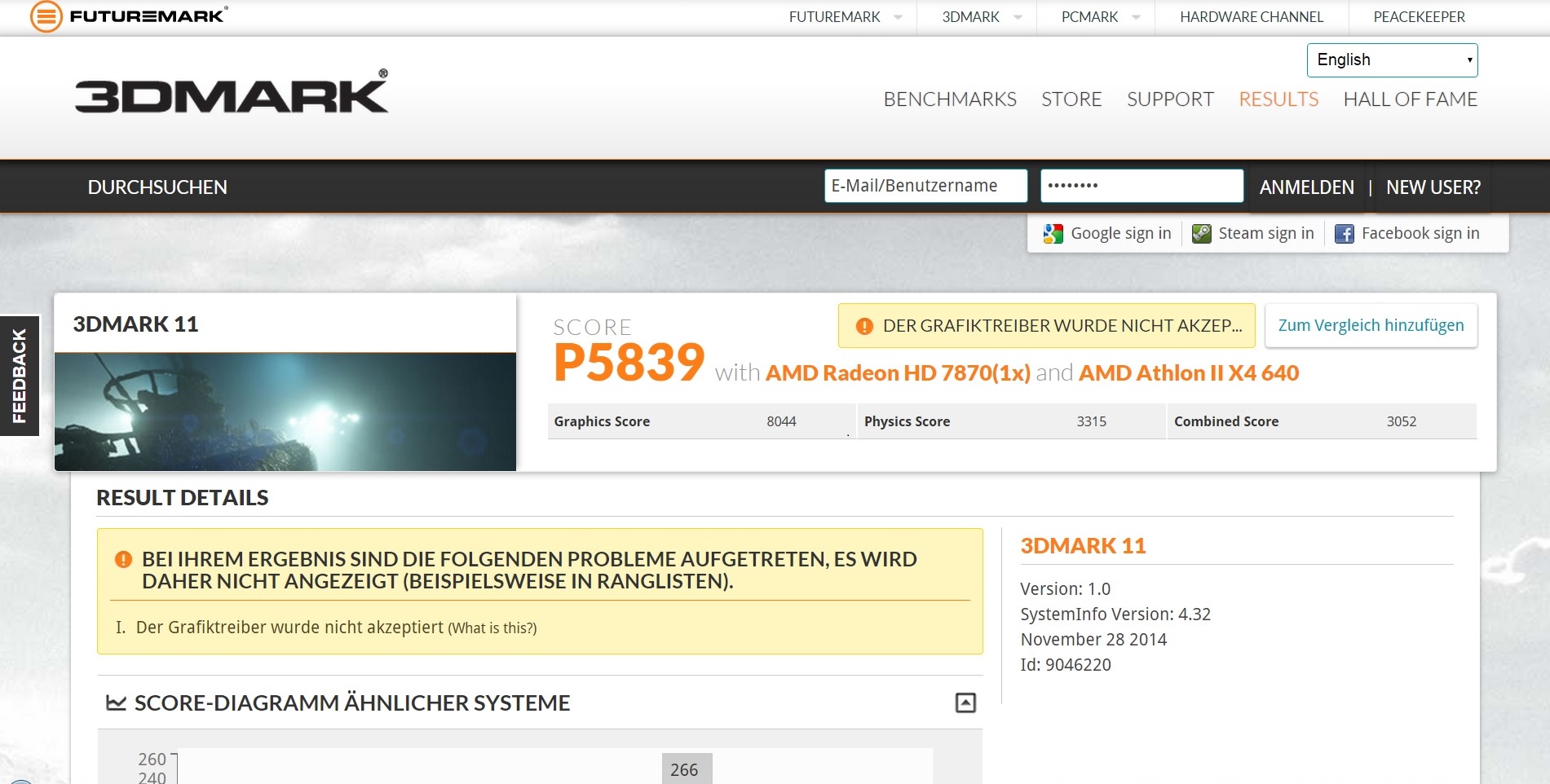Focus the password input field
1550x784 pixels.
1142,186
